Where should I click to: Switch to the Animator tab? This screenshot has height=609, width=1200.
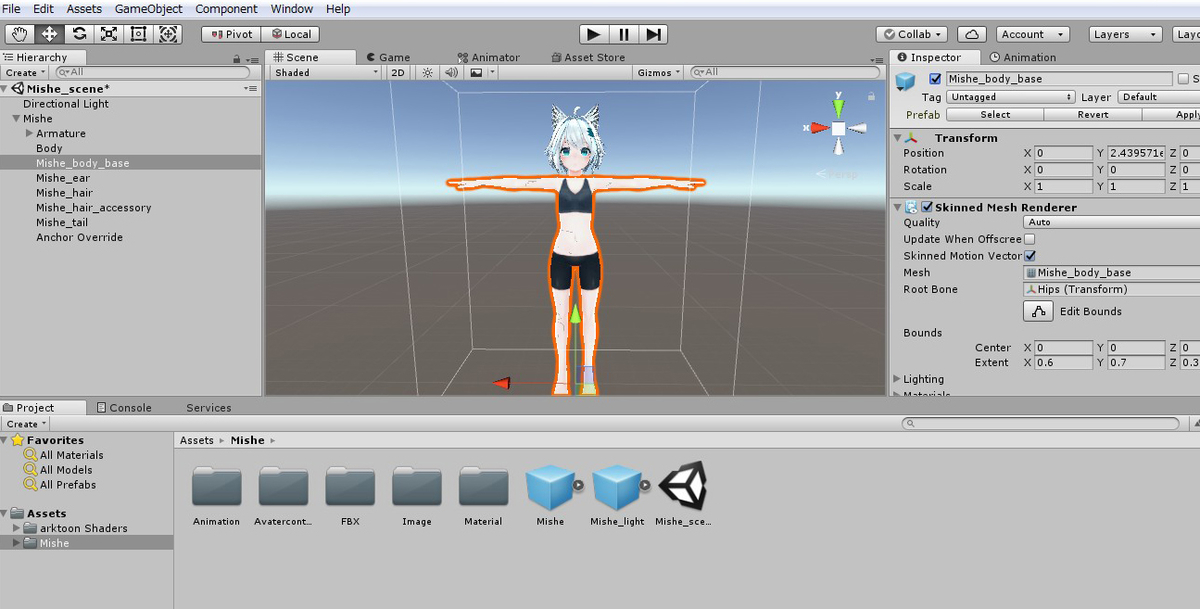pyautogui.click(x=489, y=57)
